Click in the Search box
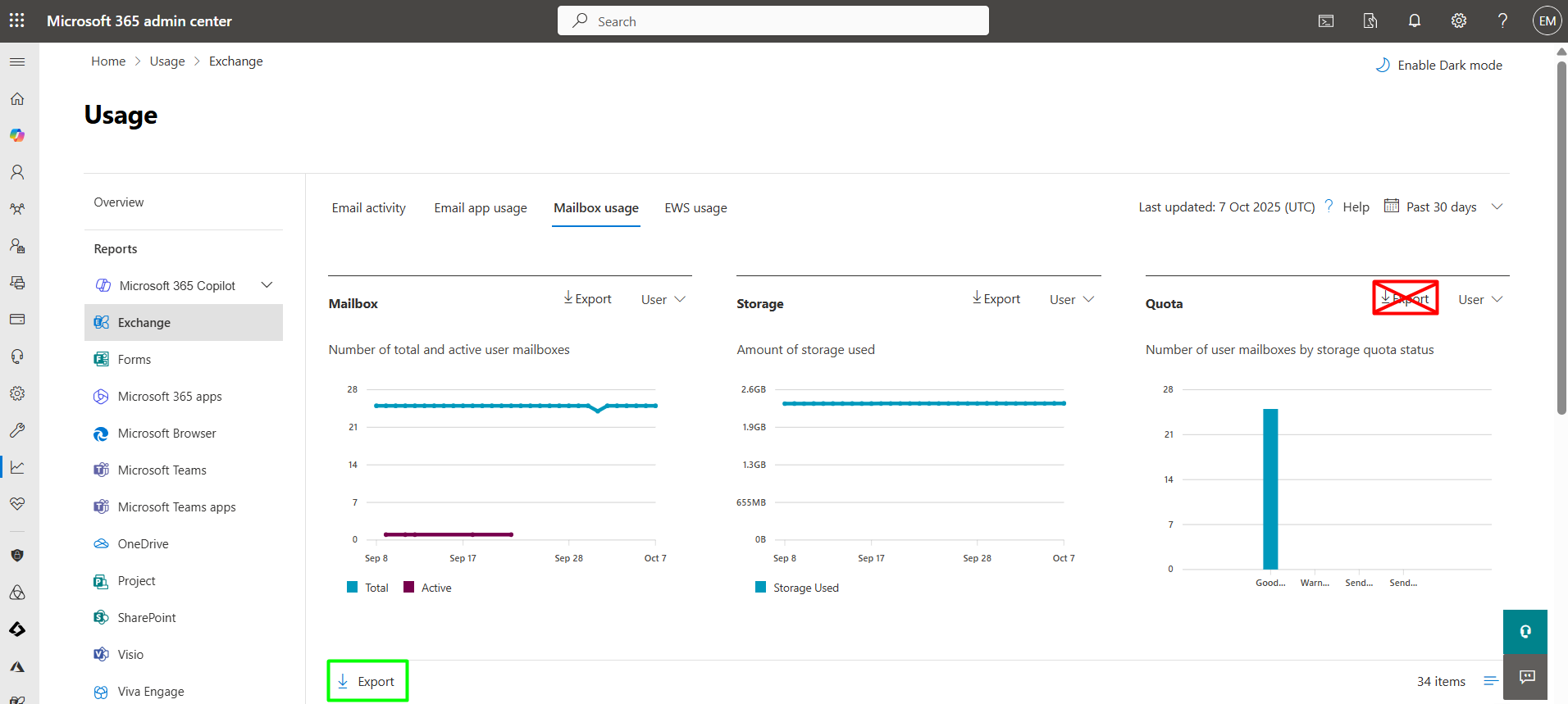This screenshot has height=704, width=1568. (773, 20)
